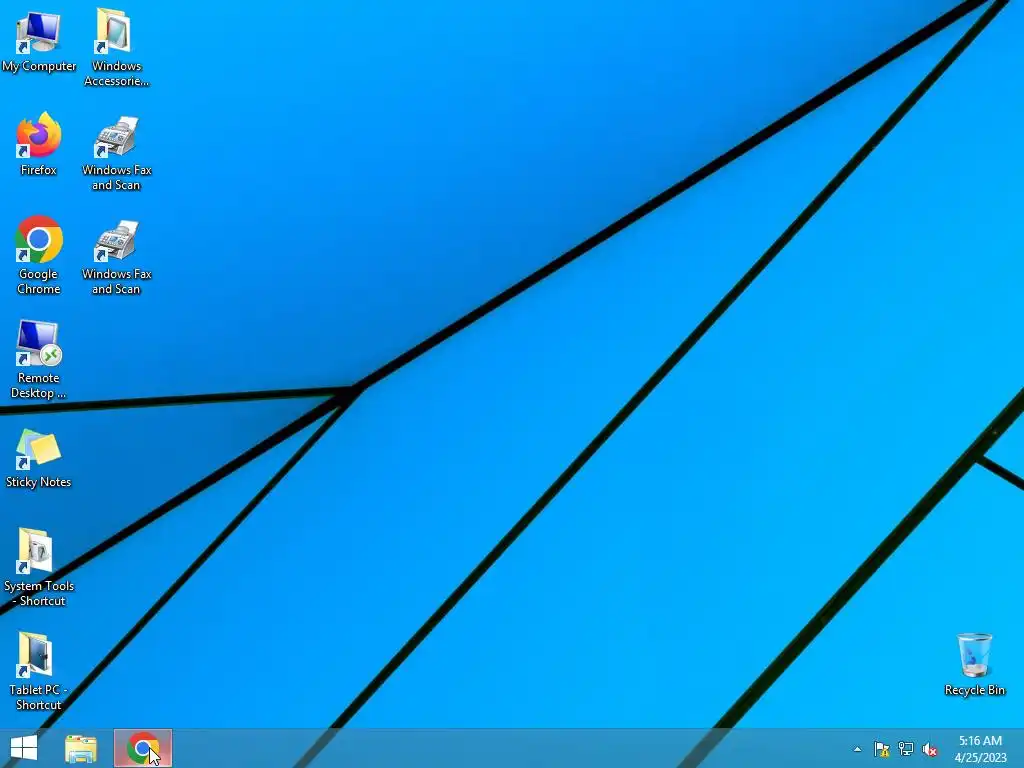
Task: Open the clock showing 5:16 AM
Action: coord(980,749)
